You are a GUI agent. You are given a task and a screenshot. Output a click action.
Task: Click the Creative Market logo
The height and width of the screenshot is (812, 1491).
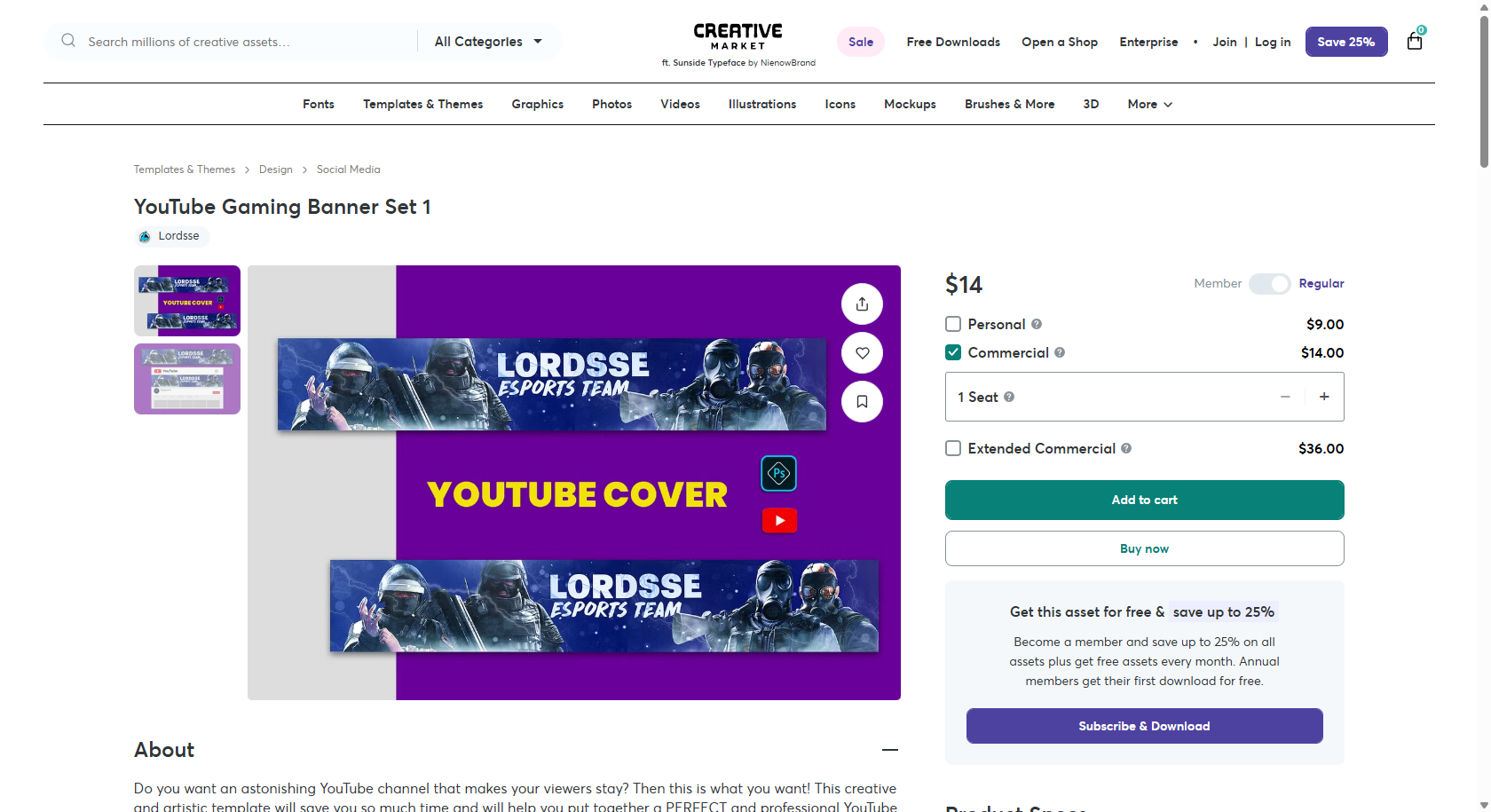tap(738, 34)
